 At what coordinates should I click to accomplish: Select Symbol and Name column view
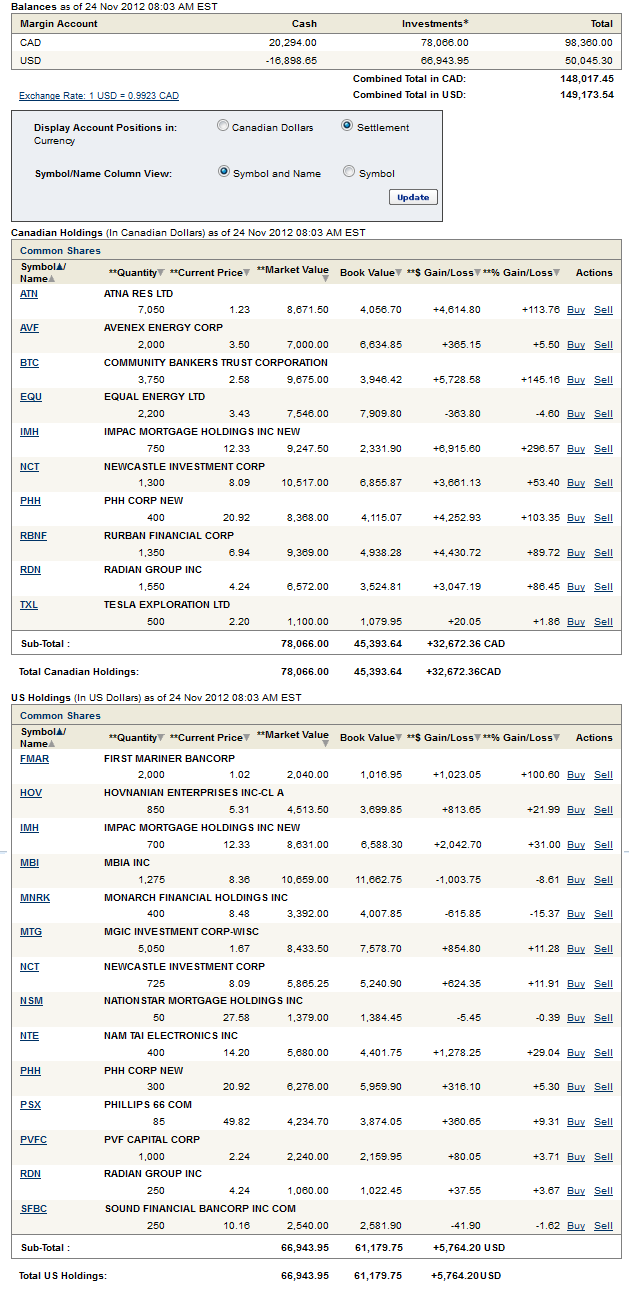[224, 172]
